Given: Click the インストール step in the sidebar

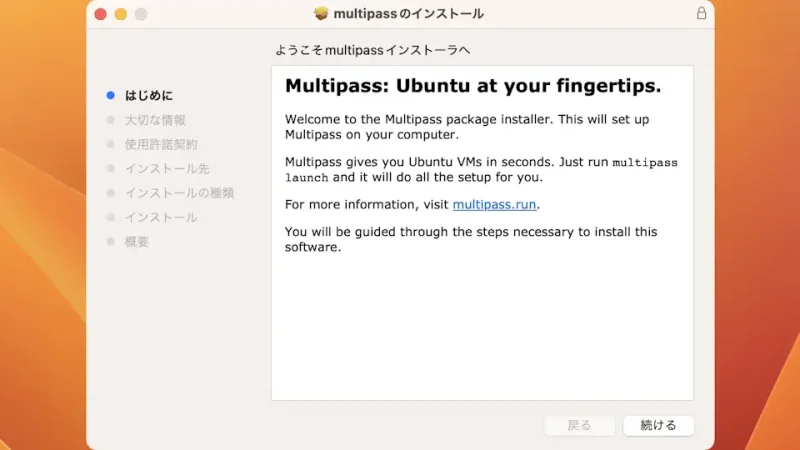Looking at the screenshot, I should (x=160, y=217).
